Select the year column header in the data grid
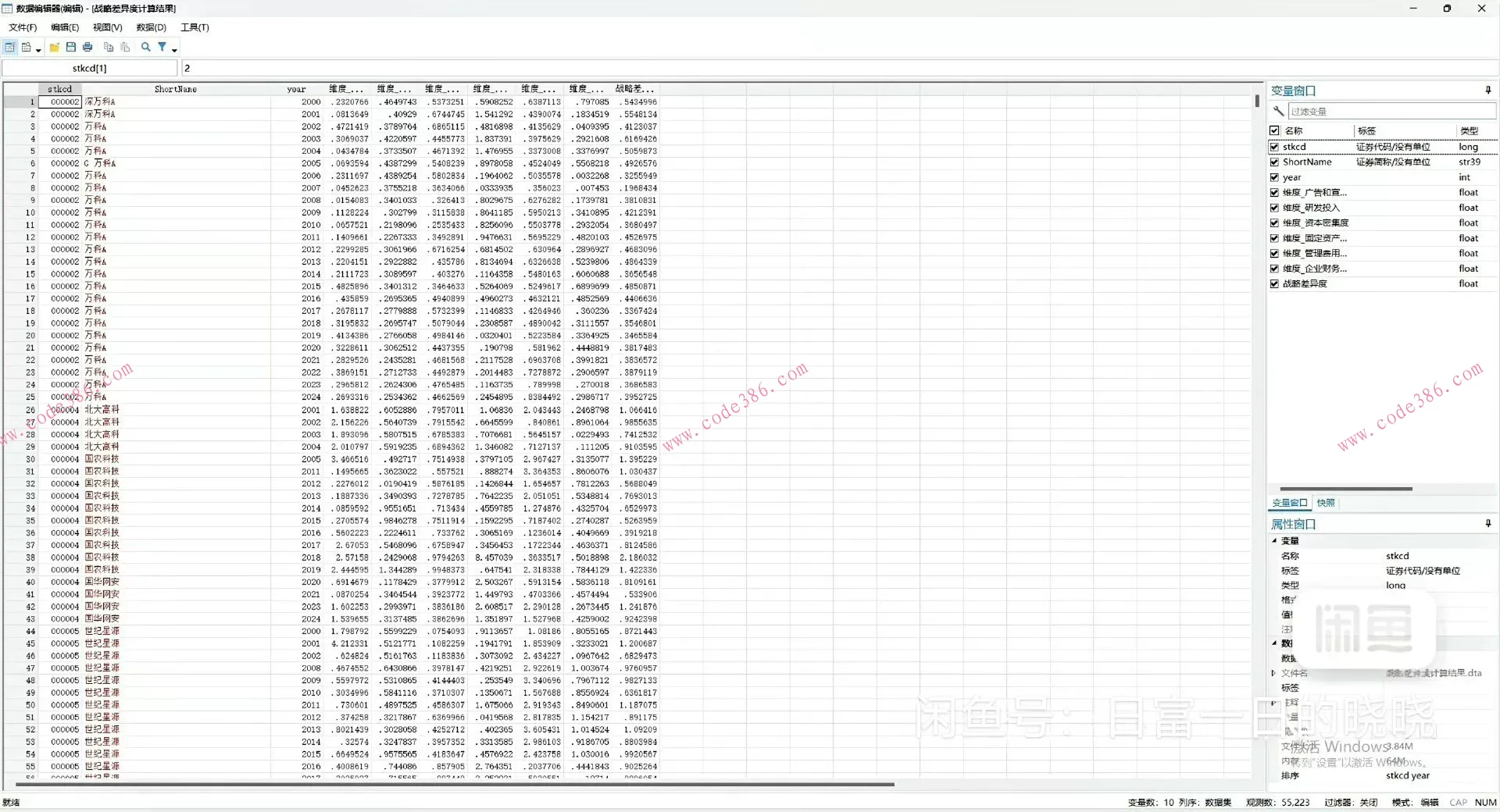 click(x=297, y=89)
